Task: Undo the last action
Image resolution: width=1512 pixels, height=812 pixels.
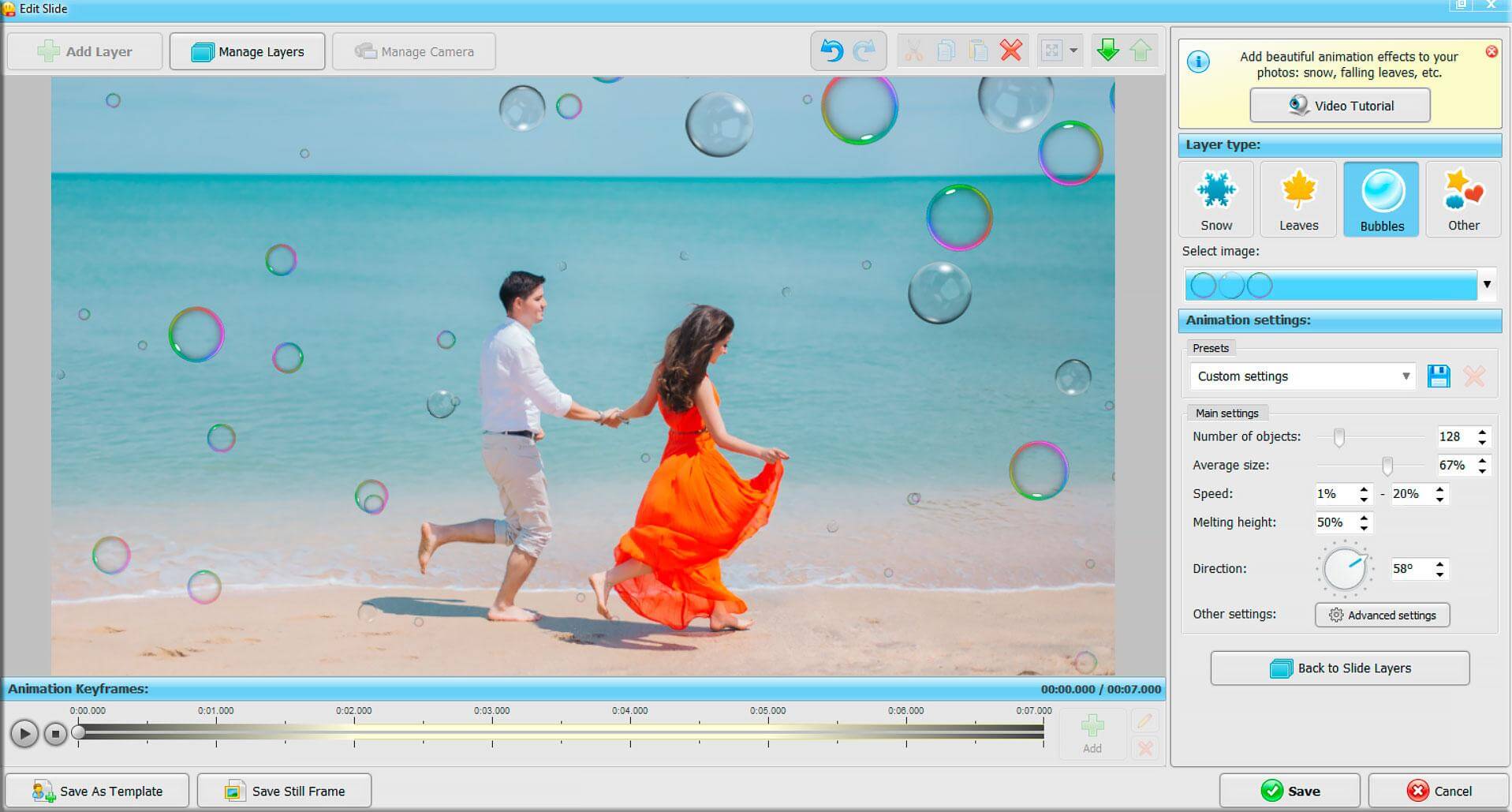Action: (831, 51)
